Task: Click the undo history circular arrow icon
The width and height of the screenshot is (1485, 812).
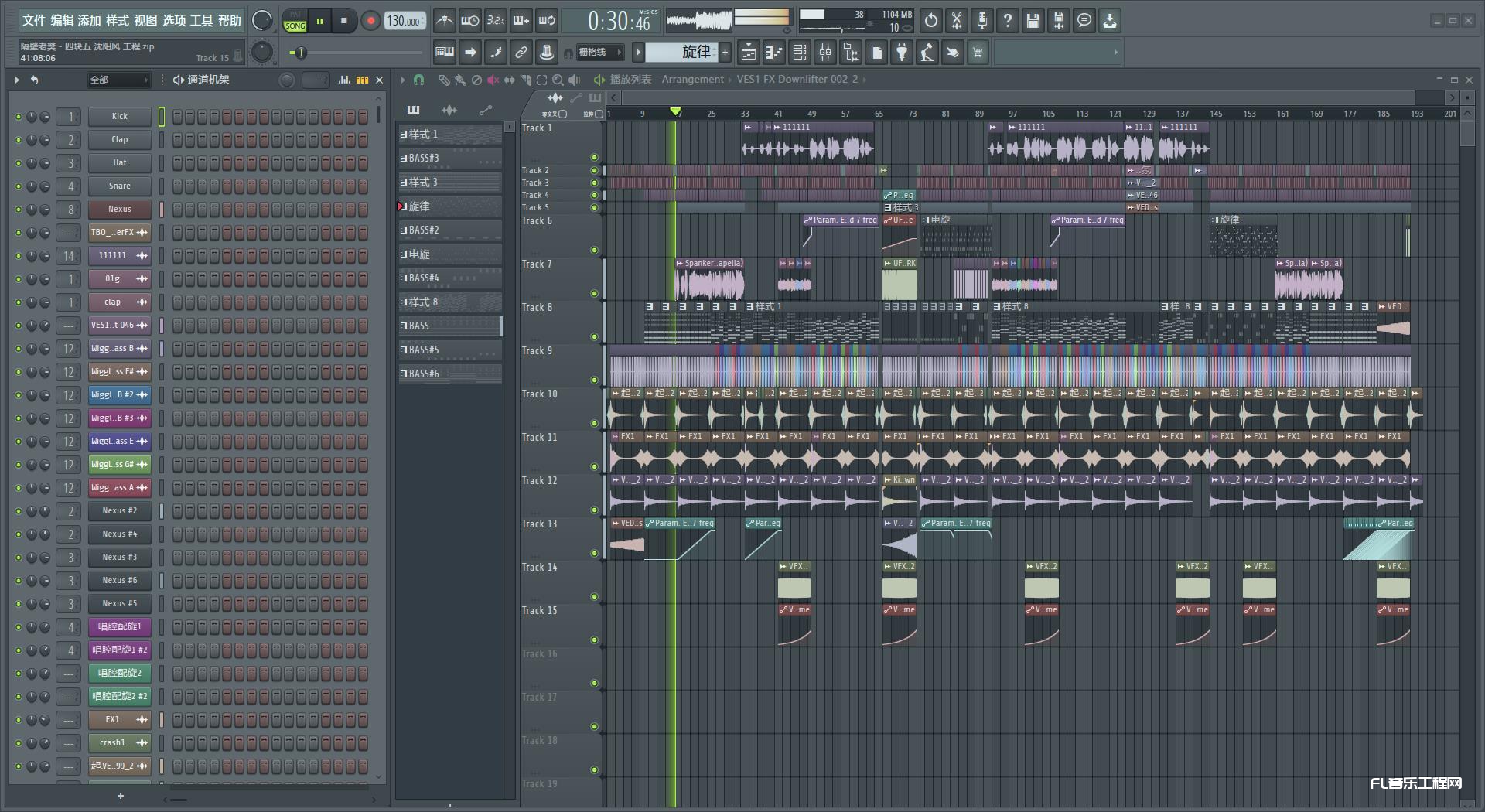Action: tap(931, 21)
